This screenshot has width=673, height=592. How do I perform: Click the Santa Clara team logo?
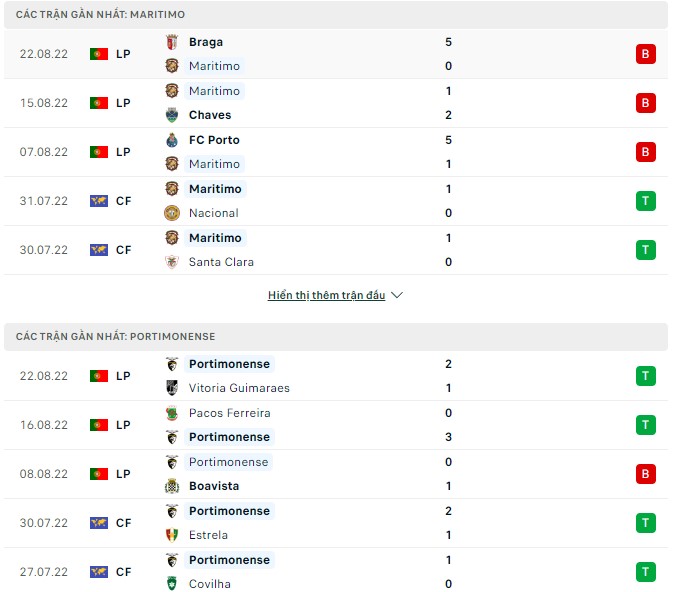click(172, 262)
